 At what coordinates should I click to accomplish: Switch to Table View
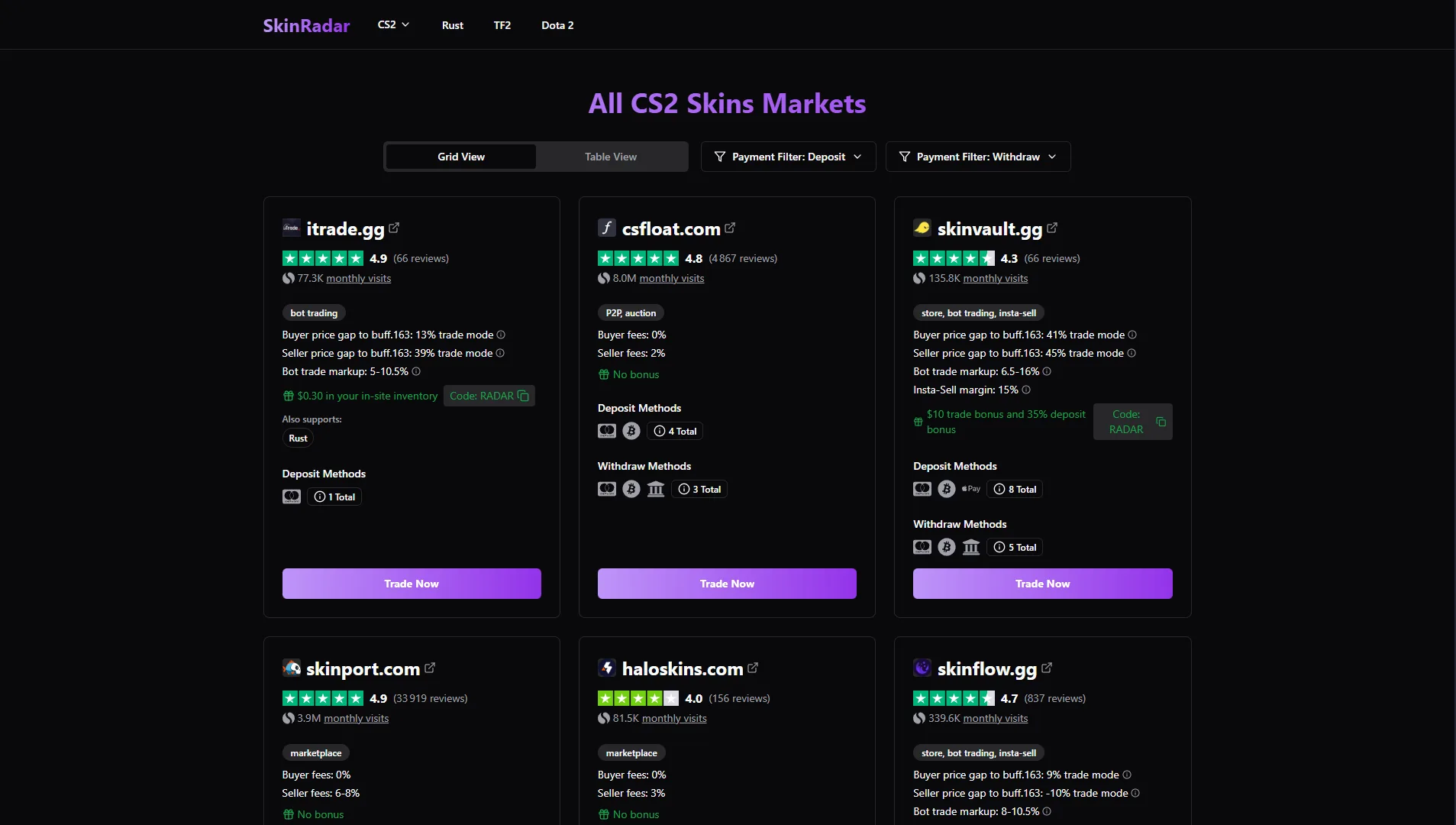[x=611, y=157]
